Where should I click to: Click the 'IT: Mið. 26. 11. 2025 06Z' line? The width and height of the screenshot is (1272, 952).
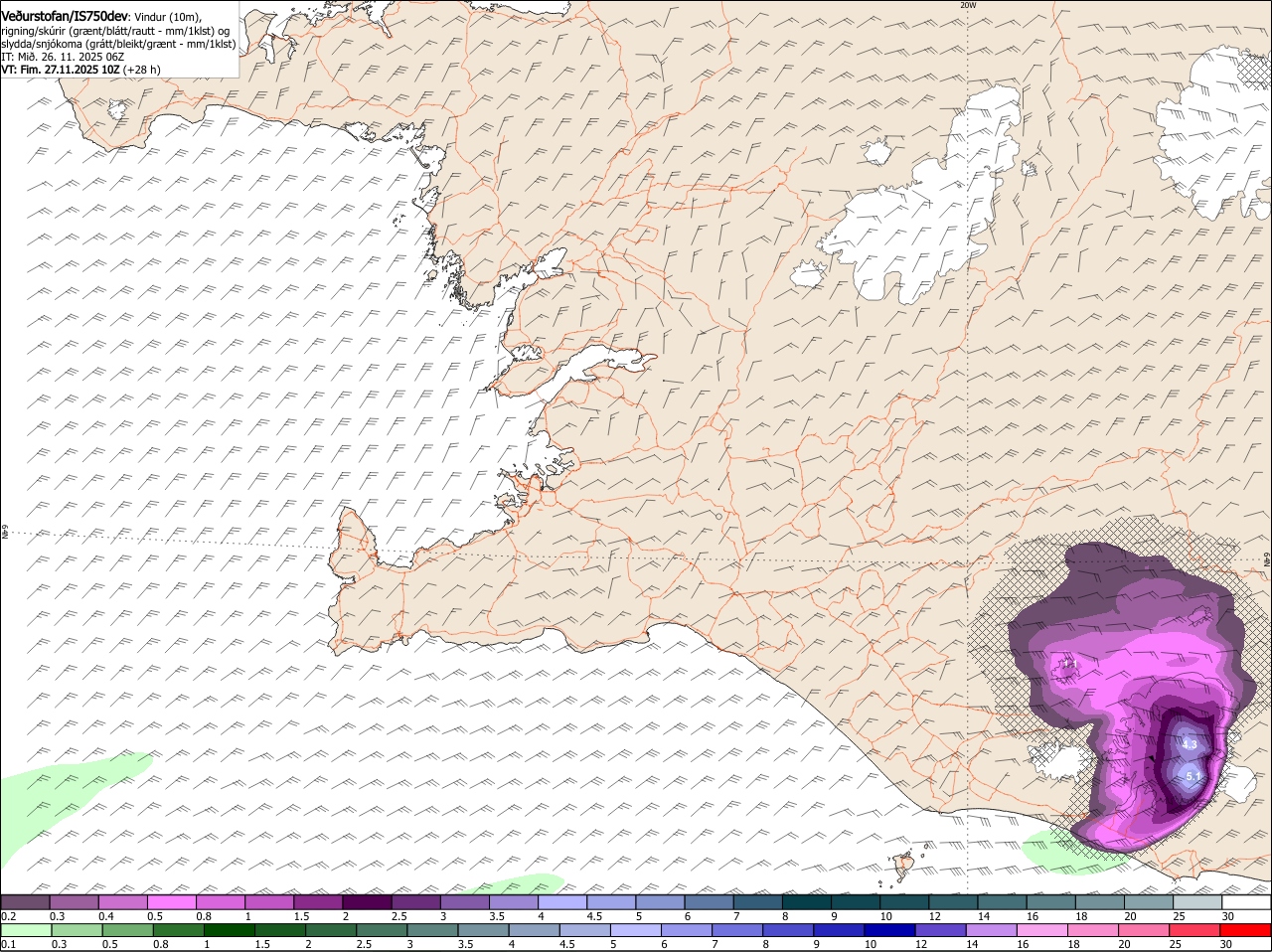63,57
